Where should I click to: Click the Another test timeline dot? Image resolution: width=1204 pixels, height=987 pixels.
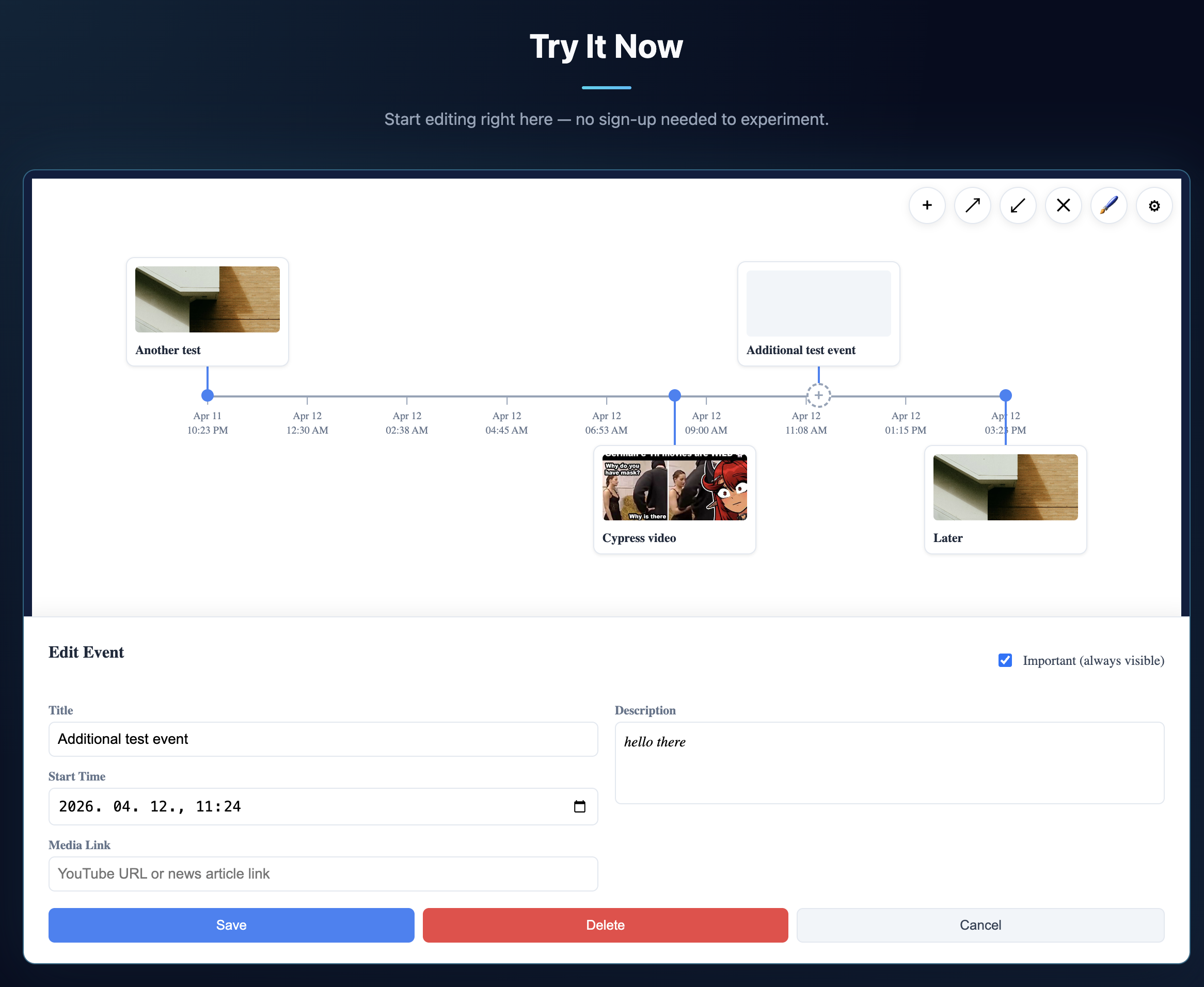208,395
